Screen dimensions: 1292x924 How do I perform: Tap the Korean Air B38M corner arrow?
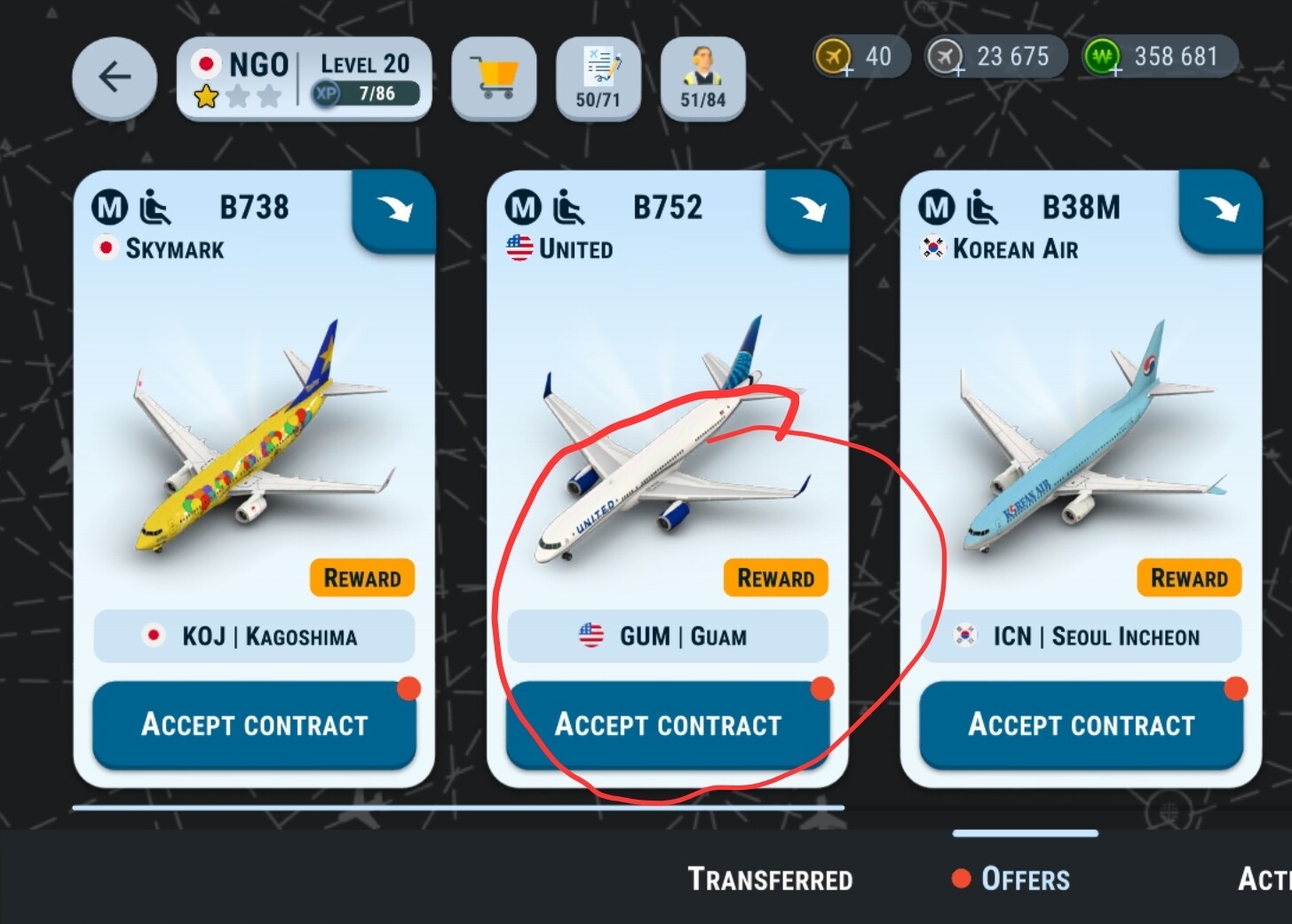(x=1221, y=210)
